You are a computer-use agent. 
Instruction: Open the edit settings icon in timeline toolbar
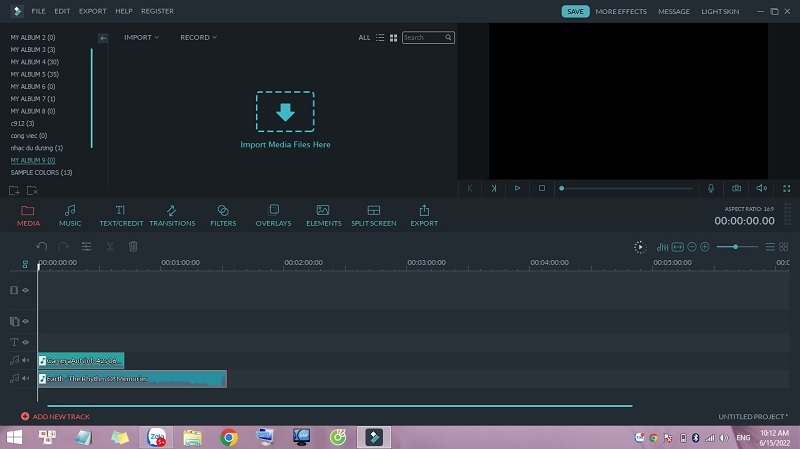point(87,247)
